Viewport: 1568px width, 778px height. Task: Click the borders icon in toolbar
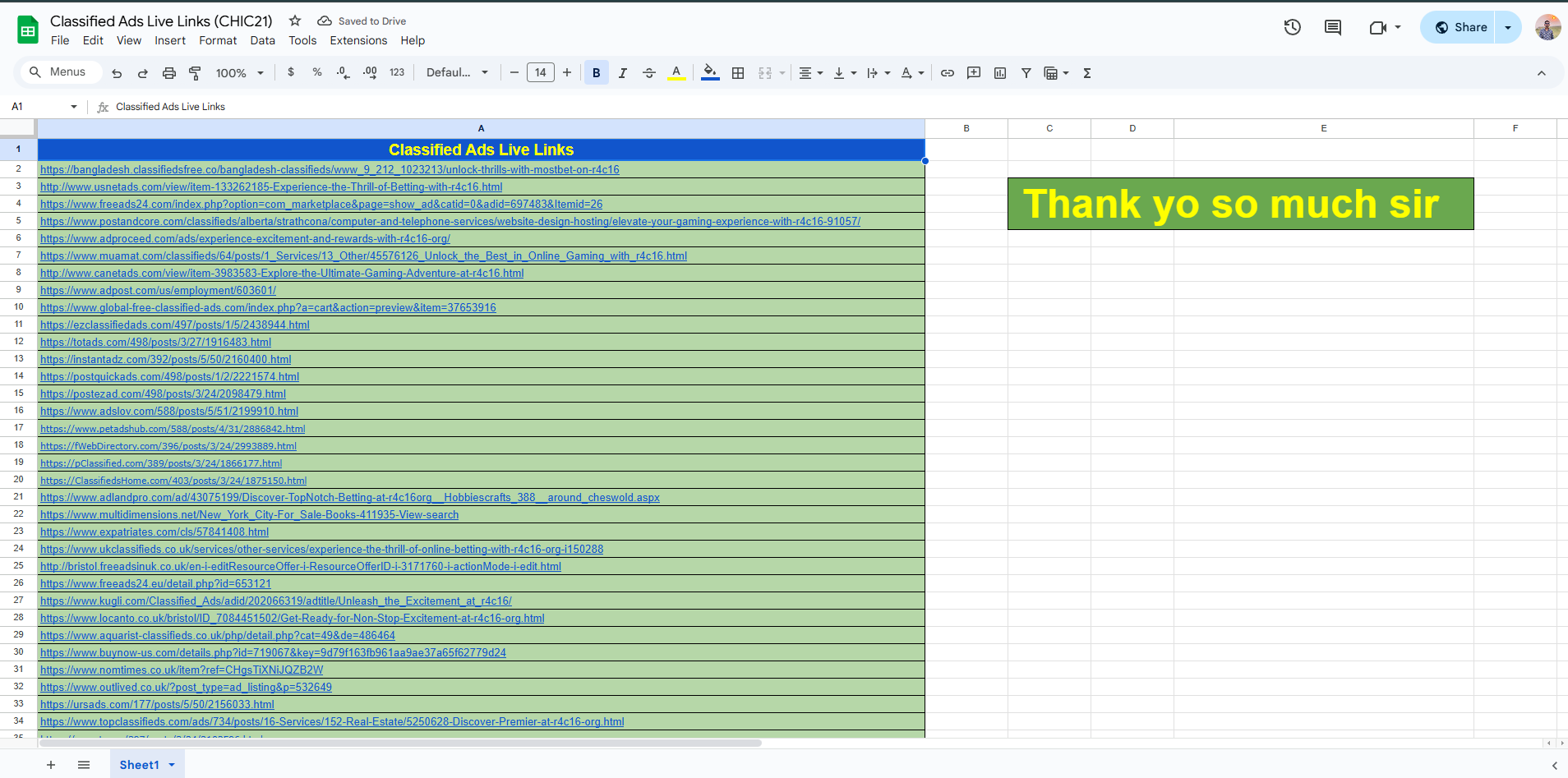738,73
